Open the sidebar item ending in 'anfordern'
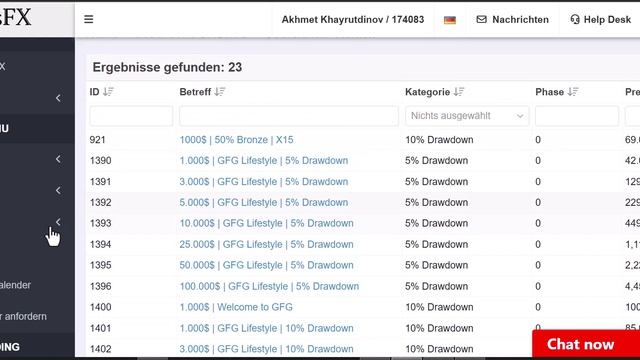Screen dimensions: 640x360 pyautogui.click(x=23, y=316)
